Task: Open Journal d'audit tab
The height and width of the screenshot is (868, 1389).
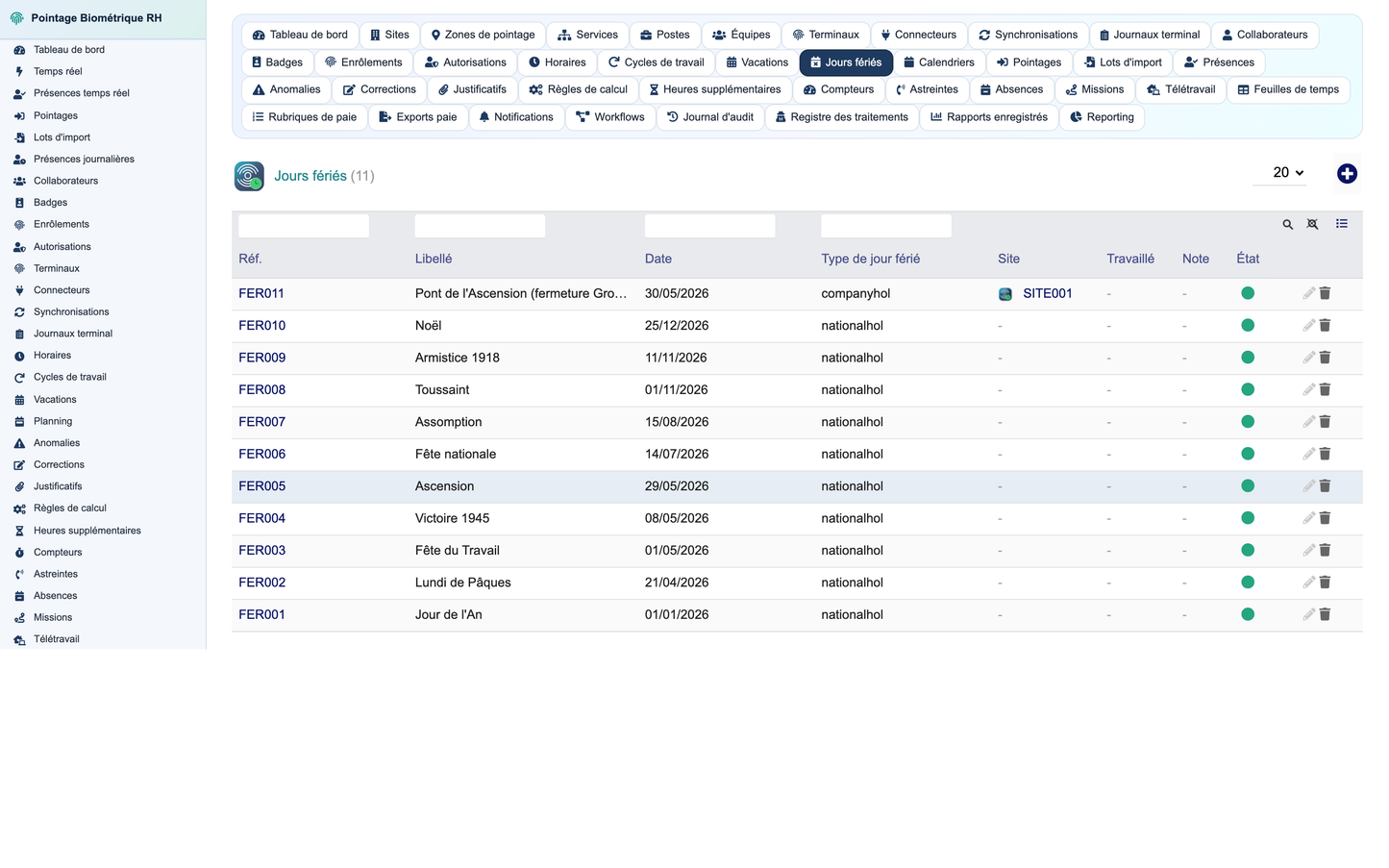Action: click(x=710, y=117)
